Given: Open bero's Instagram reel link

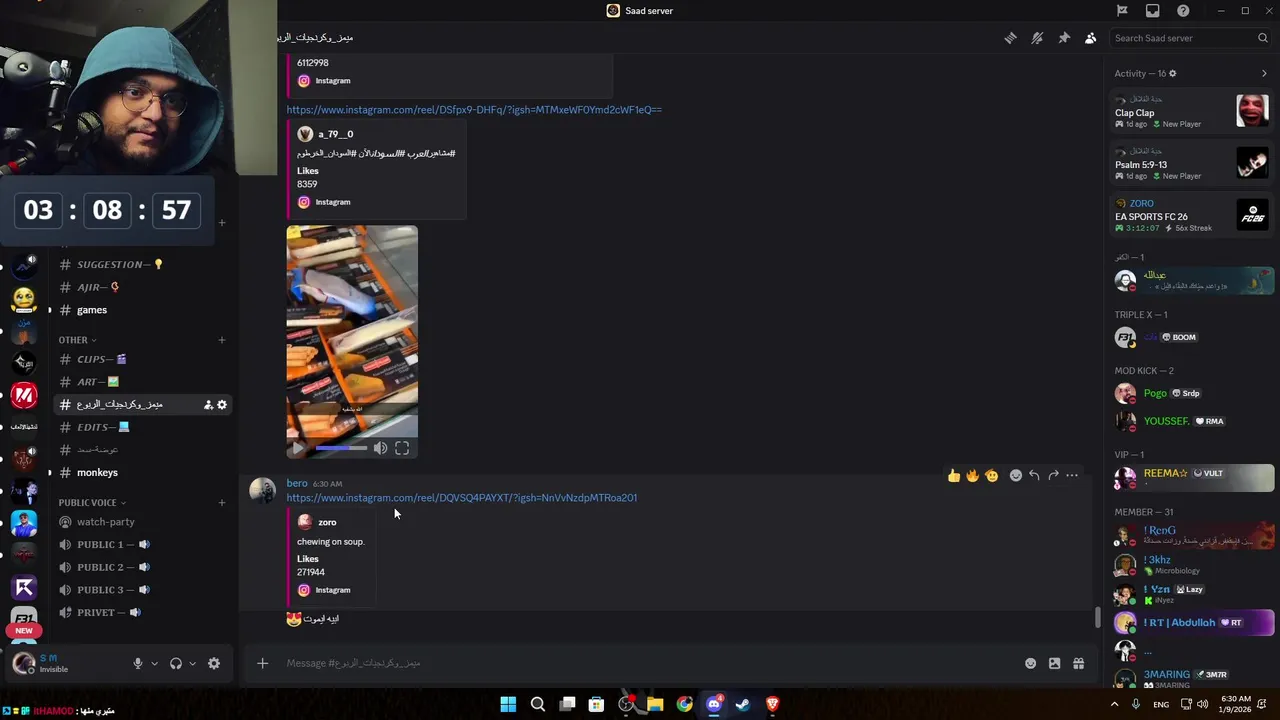Looking at the screenshot, I should [462, 498].
